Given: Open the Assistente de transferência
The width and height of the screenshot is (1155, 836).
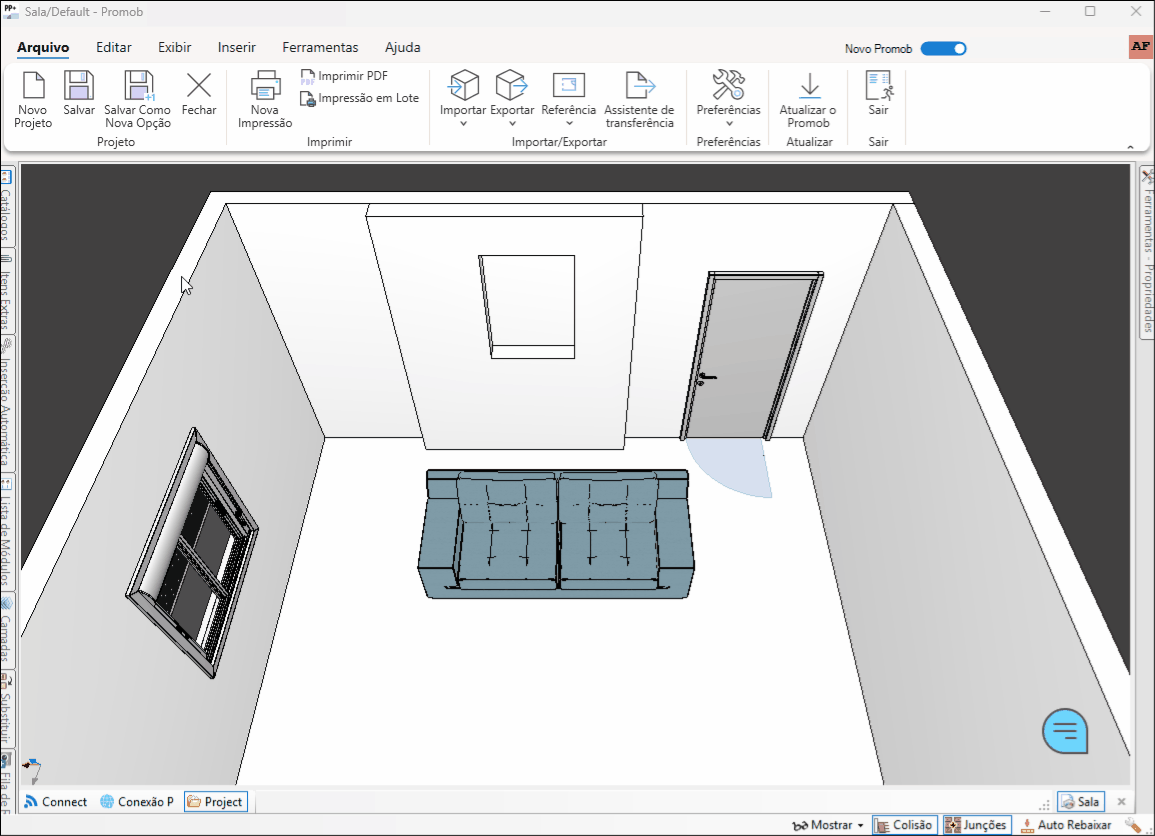Looking at the screenshot, I should [641, 97].
